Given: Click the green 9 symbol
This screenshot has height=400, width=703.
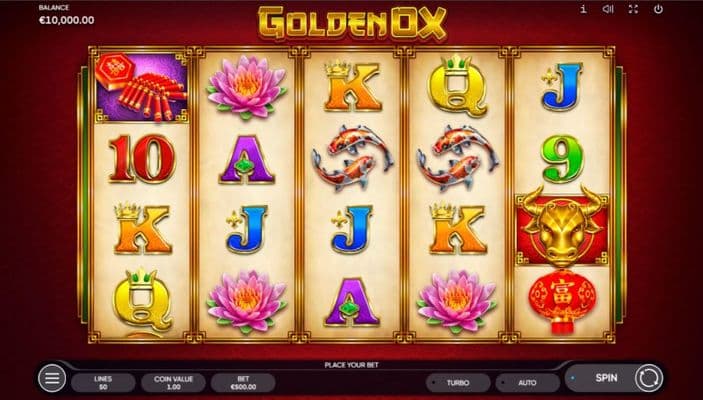Looking at the screenshot, I should 562,158.
